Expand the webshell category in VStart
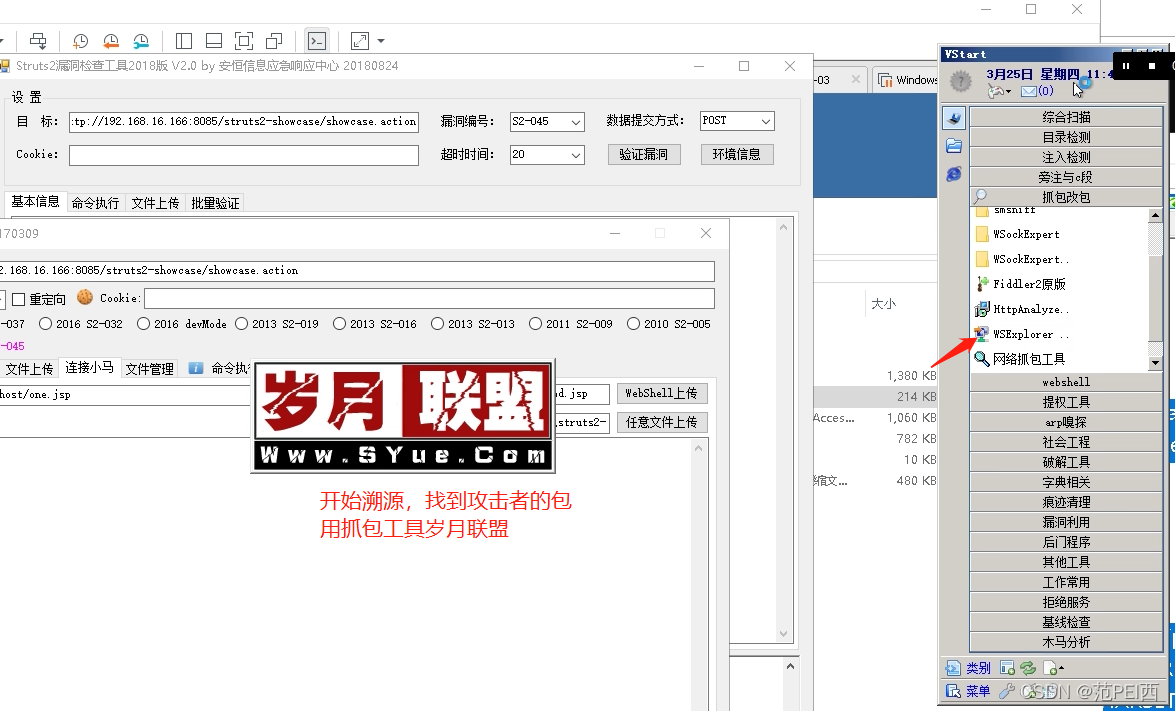 pos(1066,382)
